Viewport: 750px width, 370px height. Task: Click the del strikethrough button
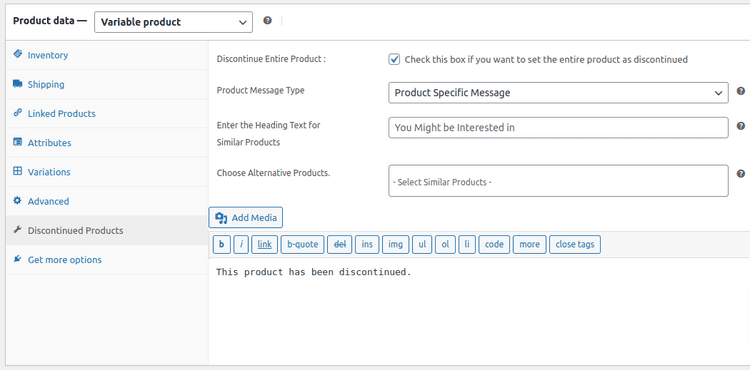(340, 244)
